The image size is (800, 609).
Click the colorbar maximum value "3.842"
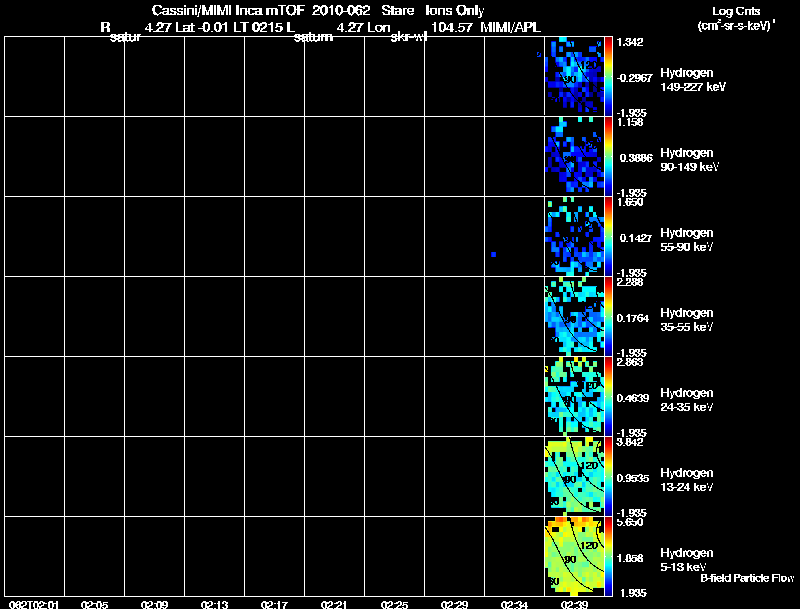(x=630, y=442)
